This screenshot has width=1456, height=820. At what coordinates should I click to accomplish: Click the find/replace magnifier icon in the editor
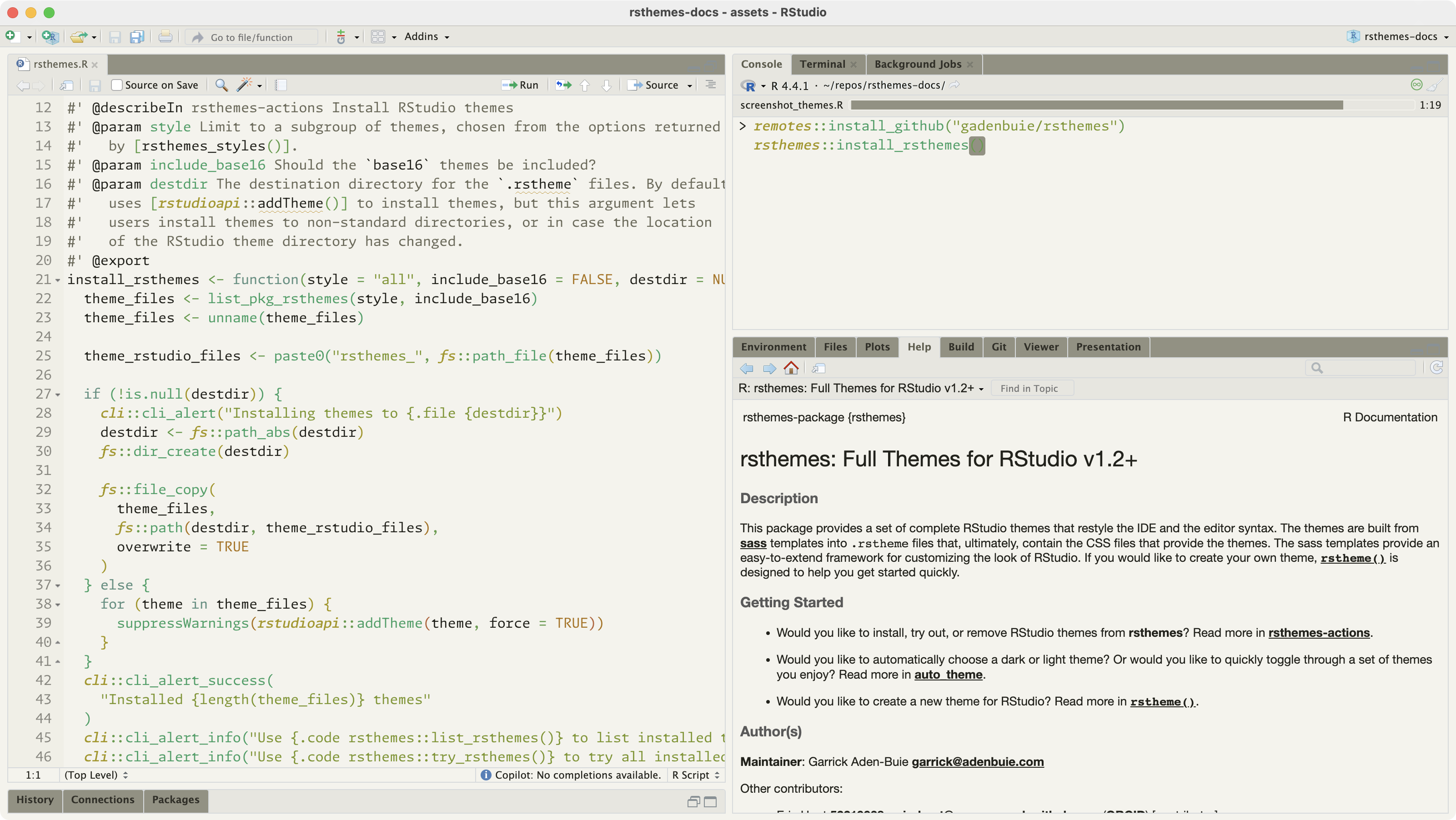(x=221, y=85)
